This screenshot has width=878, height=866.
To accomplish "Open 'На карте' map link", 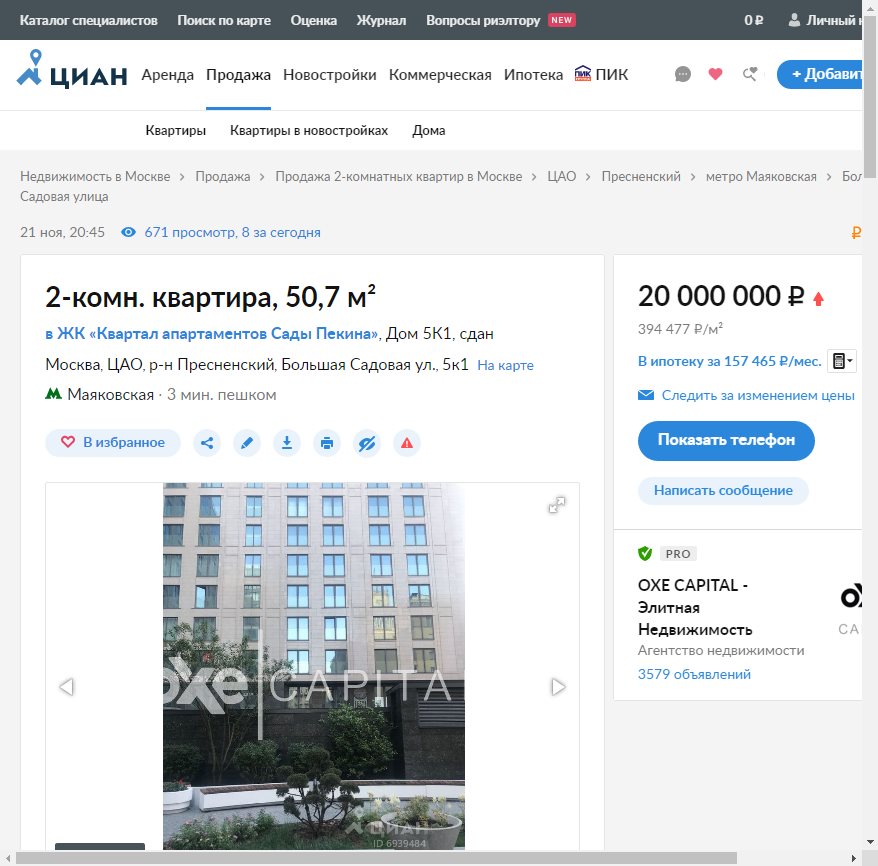I will (x=505, y=366).
